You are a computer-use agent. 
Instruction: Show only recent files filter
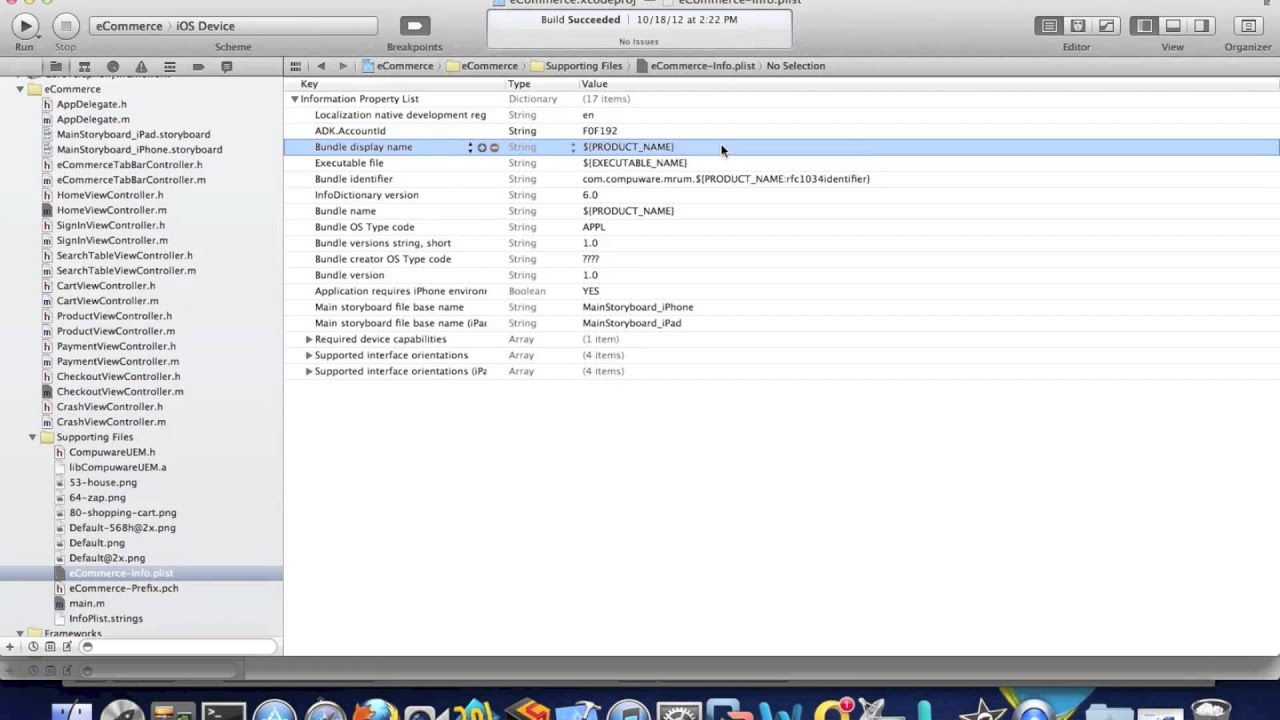tap(33, 647)
